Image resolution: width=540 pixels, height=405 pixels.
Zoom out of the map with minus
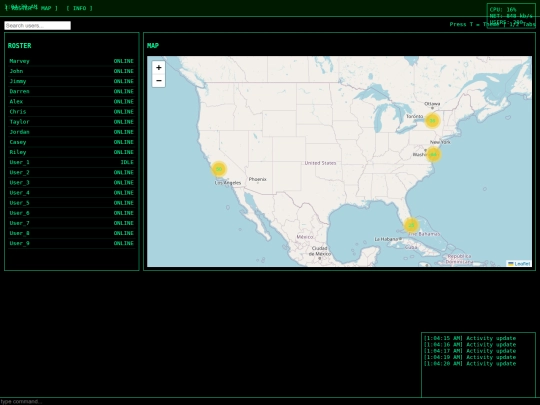click(x=158, y=81)
